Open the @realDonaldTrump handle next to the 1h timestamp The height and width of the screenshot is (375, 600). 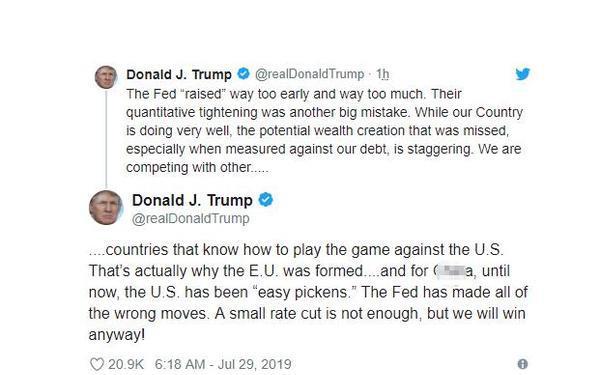pos(309,74)
